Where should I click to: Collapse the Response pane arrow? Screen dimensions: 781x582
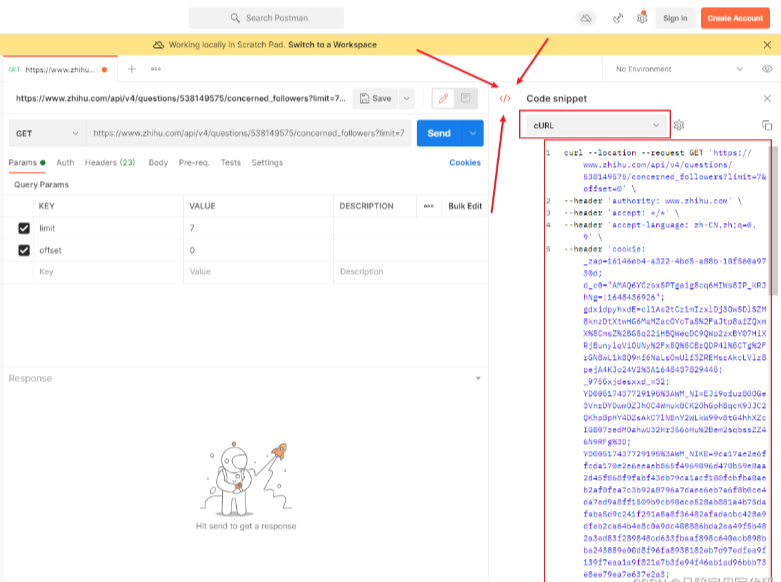[x=478, y=378]
